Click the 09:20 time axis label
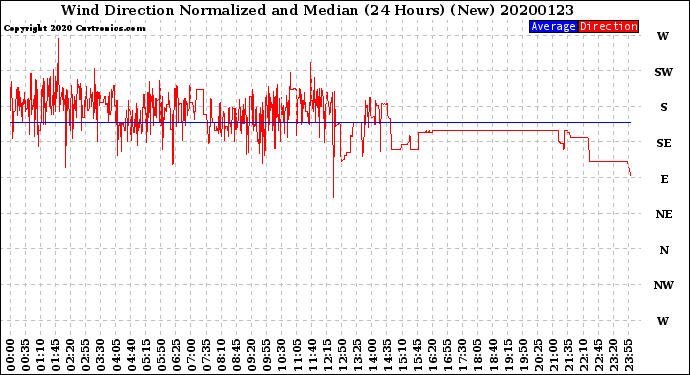 [x=251, y=355]
